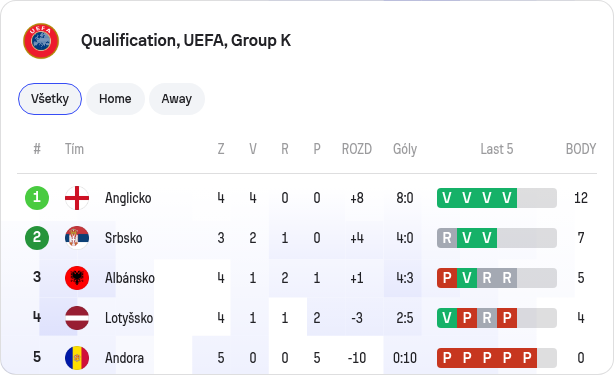The height and width of the screenshot is (375, 614).
Task: Switch to the Away standings tab
Action: point(177,99)
